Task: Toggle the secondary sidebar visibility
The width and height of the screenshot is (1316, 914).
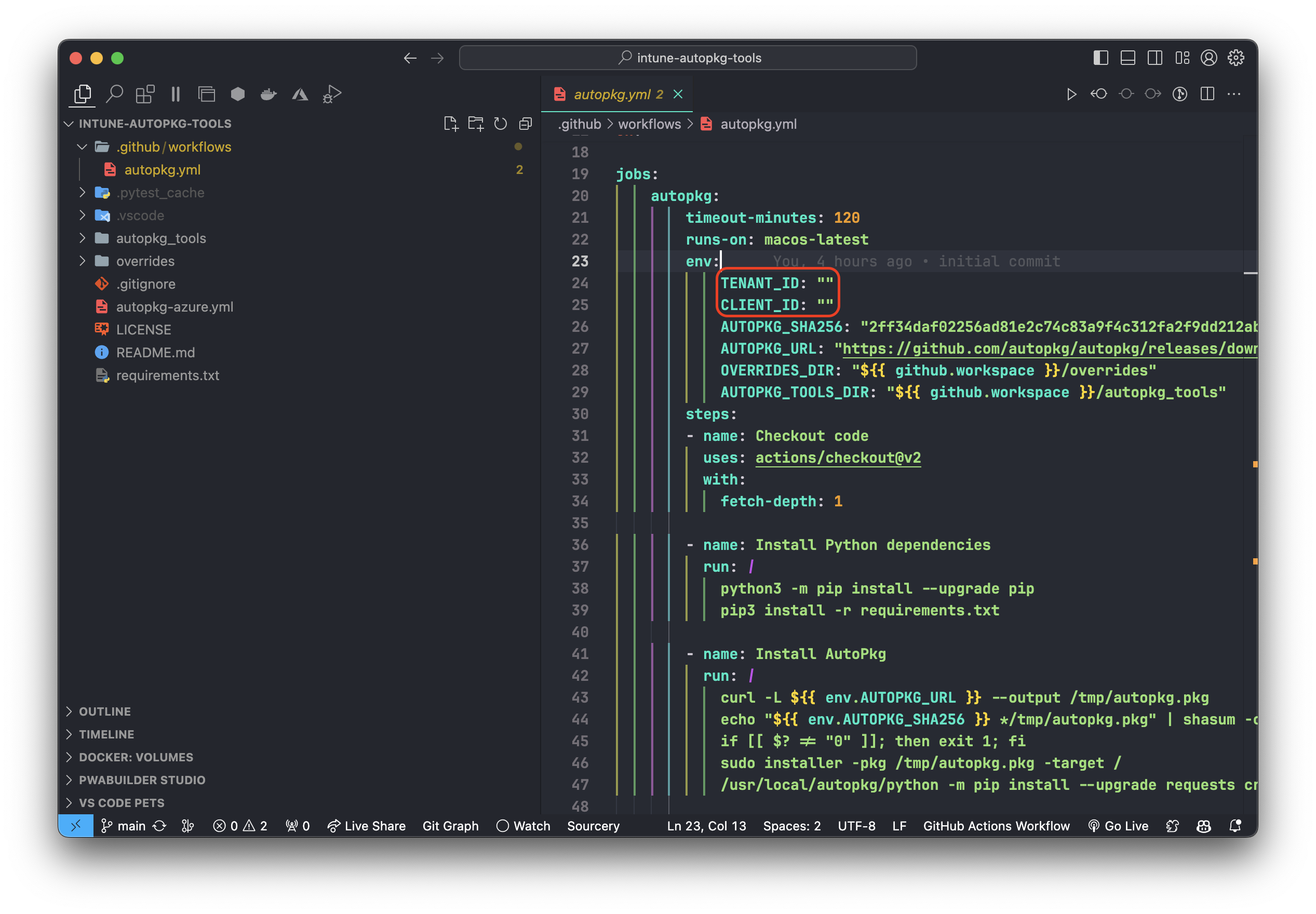Action: click(x=1154, y=58)
